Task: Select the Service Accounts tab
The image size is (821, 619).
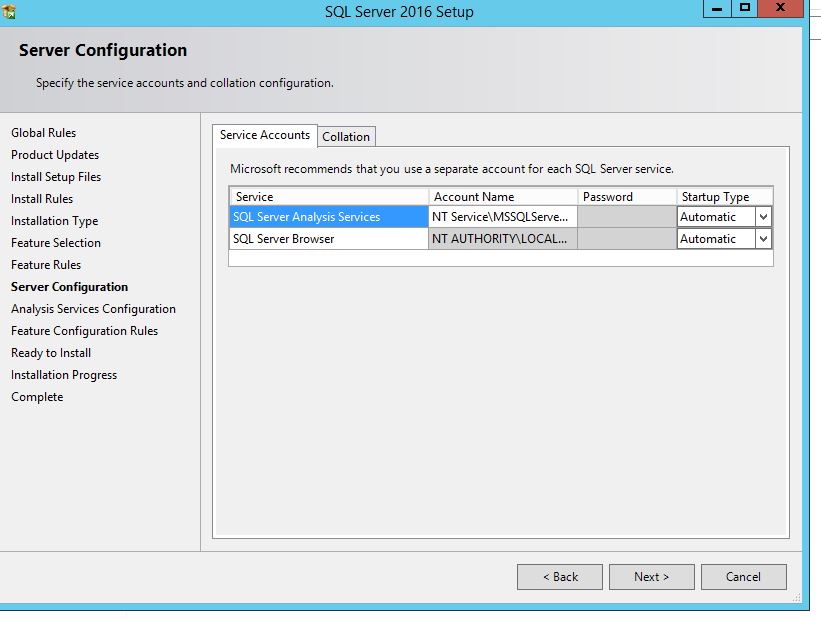Action: point(264,135)
